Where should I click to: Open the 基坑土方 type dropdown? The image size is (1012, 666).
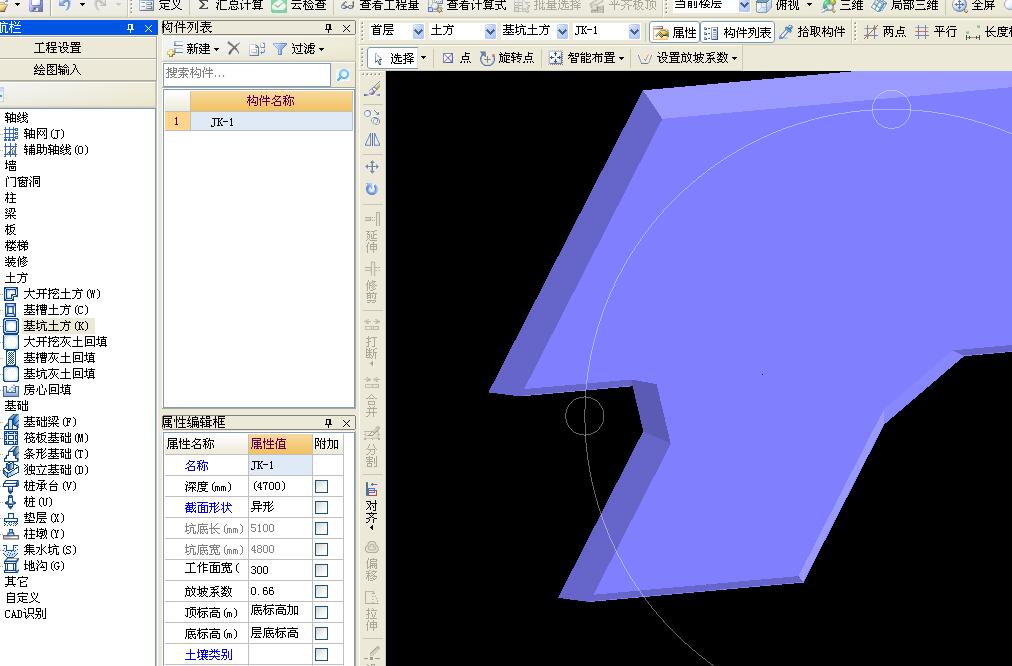pyautogui.click(x=562, y=31)
